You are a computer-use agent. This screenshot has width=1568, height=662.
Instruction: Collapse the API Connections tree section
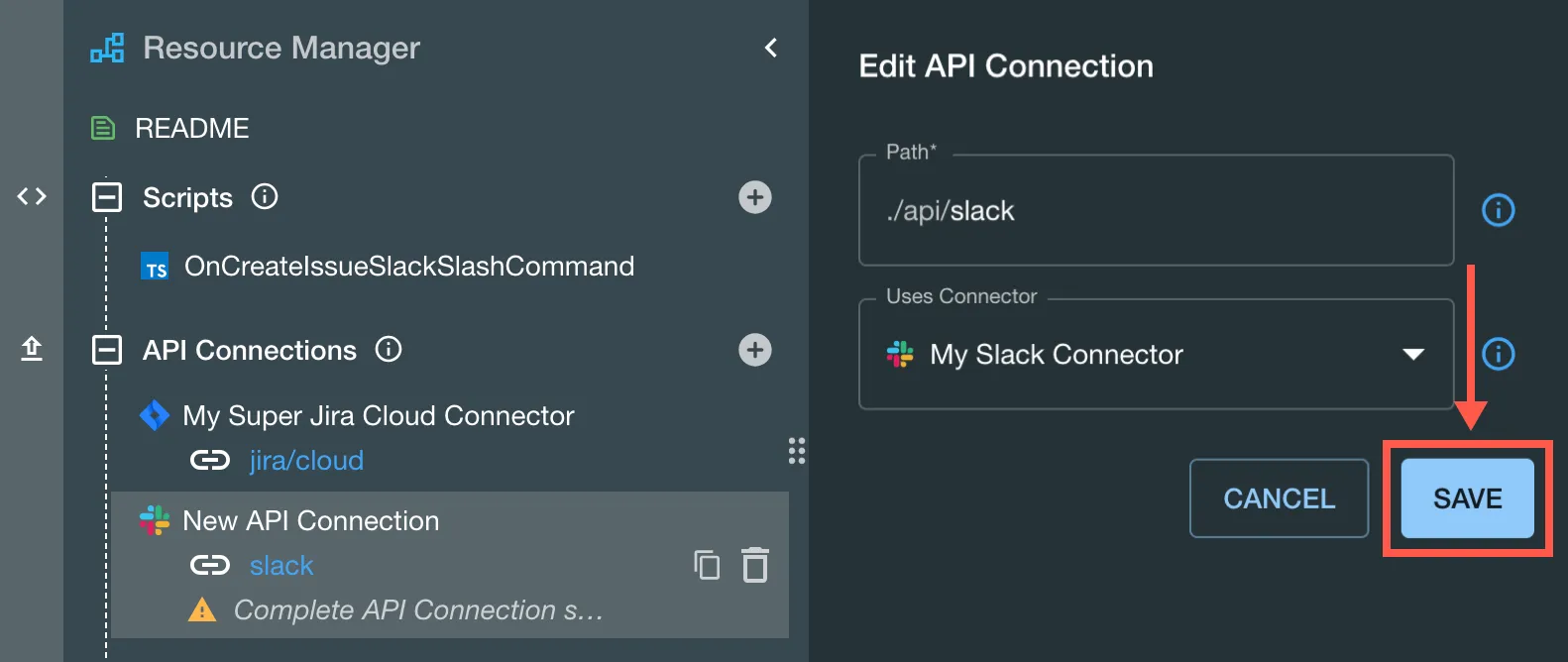(x=107, y=350)
